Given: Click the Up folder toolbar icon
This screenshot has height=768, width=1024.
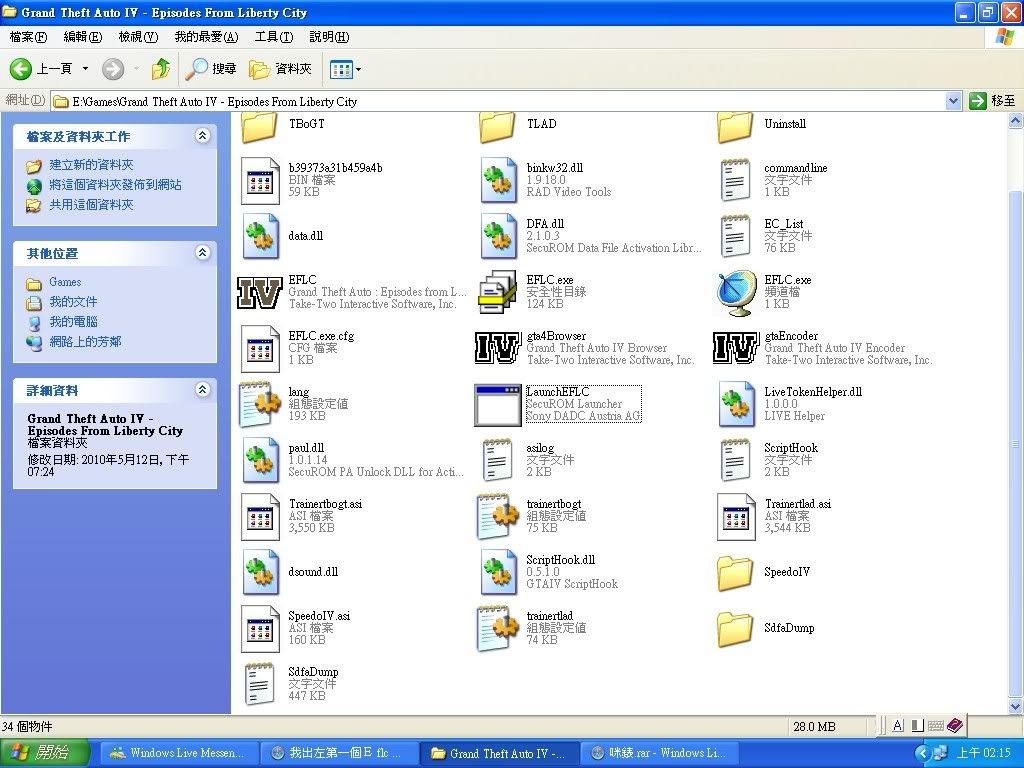Looking at the screenshot, I should click(x=160, y=69).
